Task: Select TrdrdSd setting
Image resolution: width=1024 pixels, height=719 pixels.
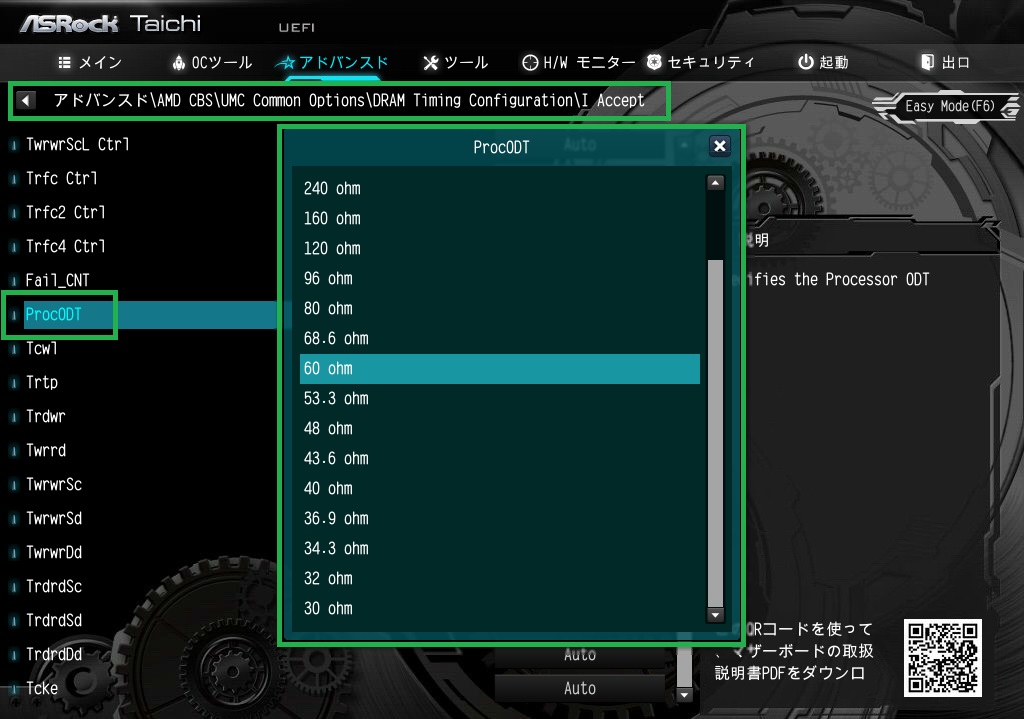Action: [54, 620]
